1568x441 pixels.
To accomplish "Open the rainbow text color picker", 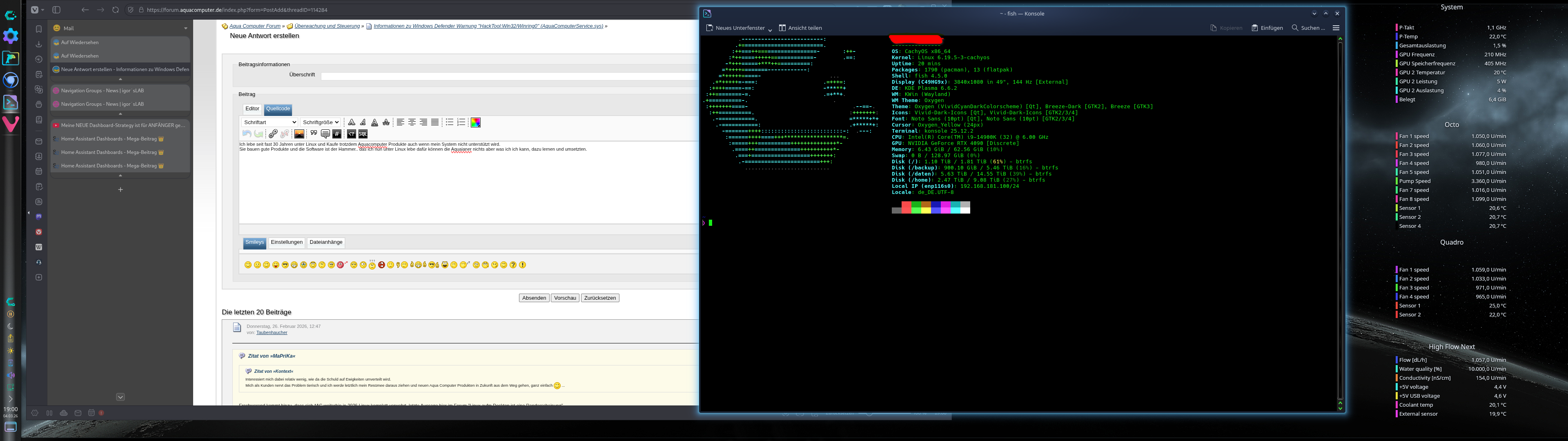I will coord(475,122).
